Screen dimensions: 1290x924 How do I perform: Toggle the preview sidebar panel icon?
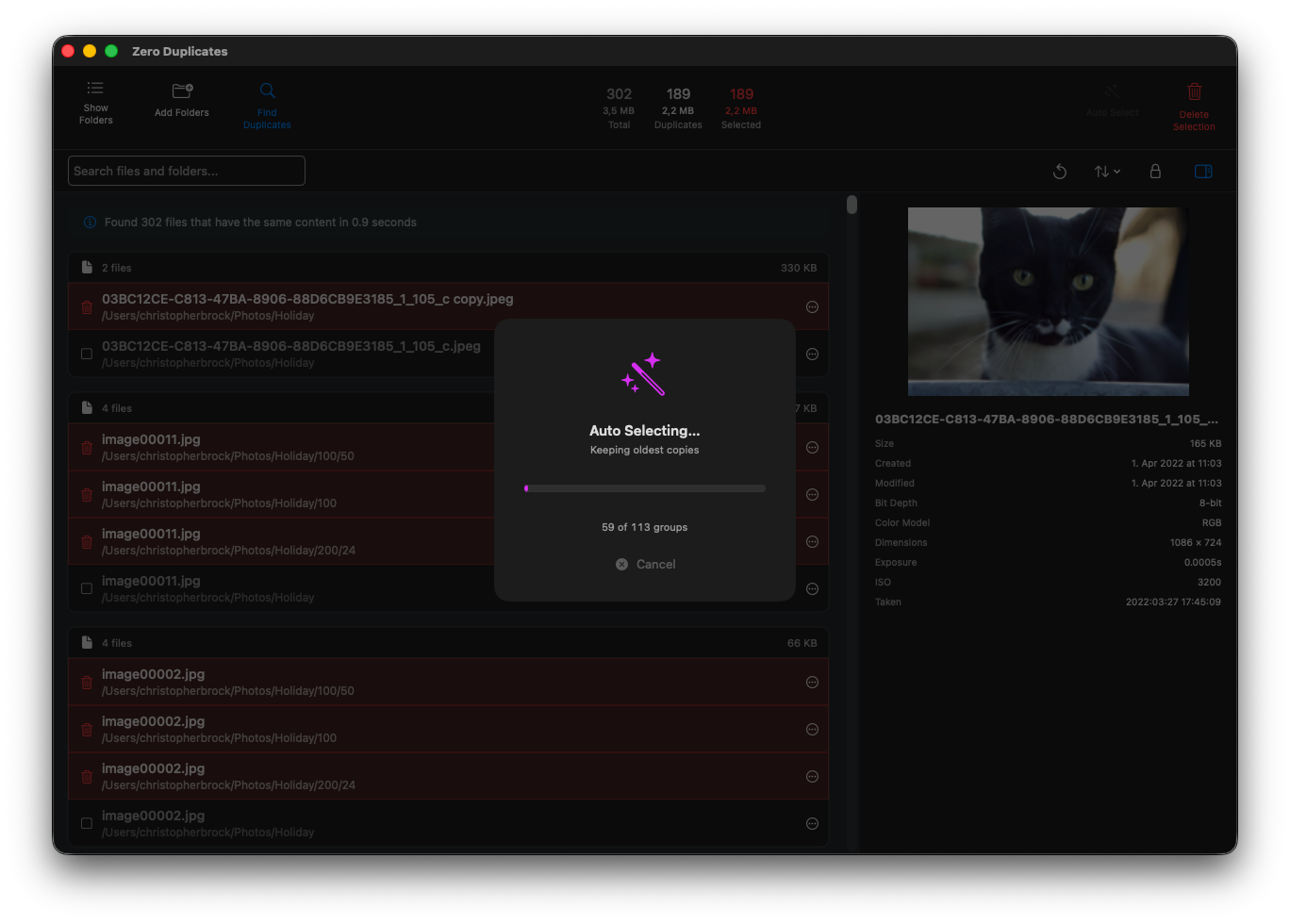pyautogui.click(x=1203, y=172)
